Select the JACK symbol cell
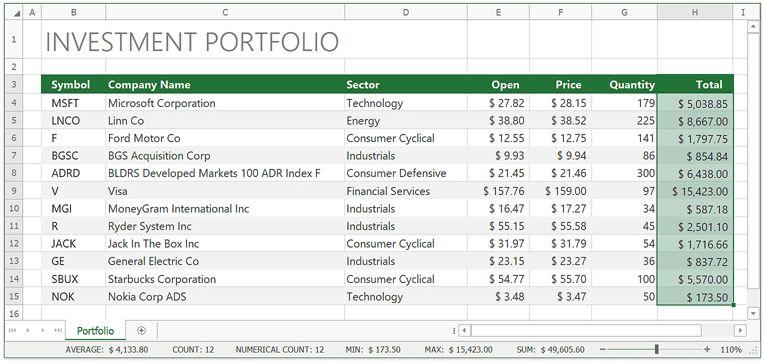Image resolution: width=765 pixels, height=363 pixels. pos(74,243)
